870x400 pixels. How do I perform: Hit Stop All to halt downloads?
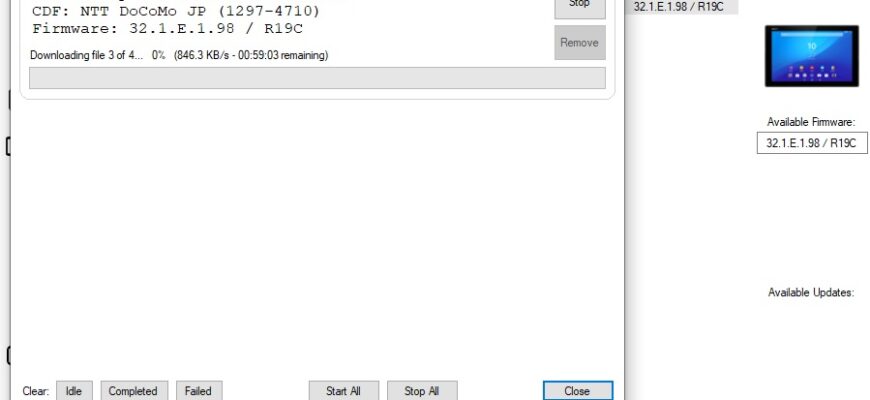(422, 391)
